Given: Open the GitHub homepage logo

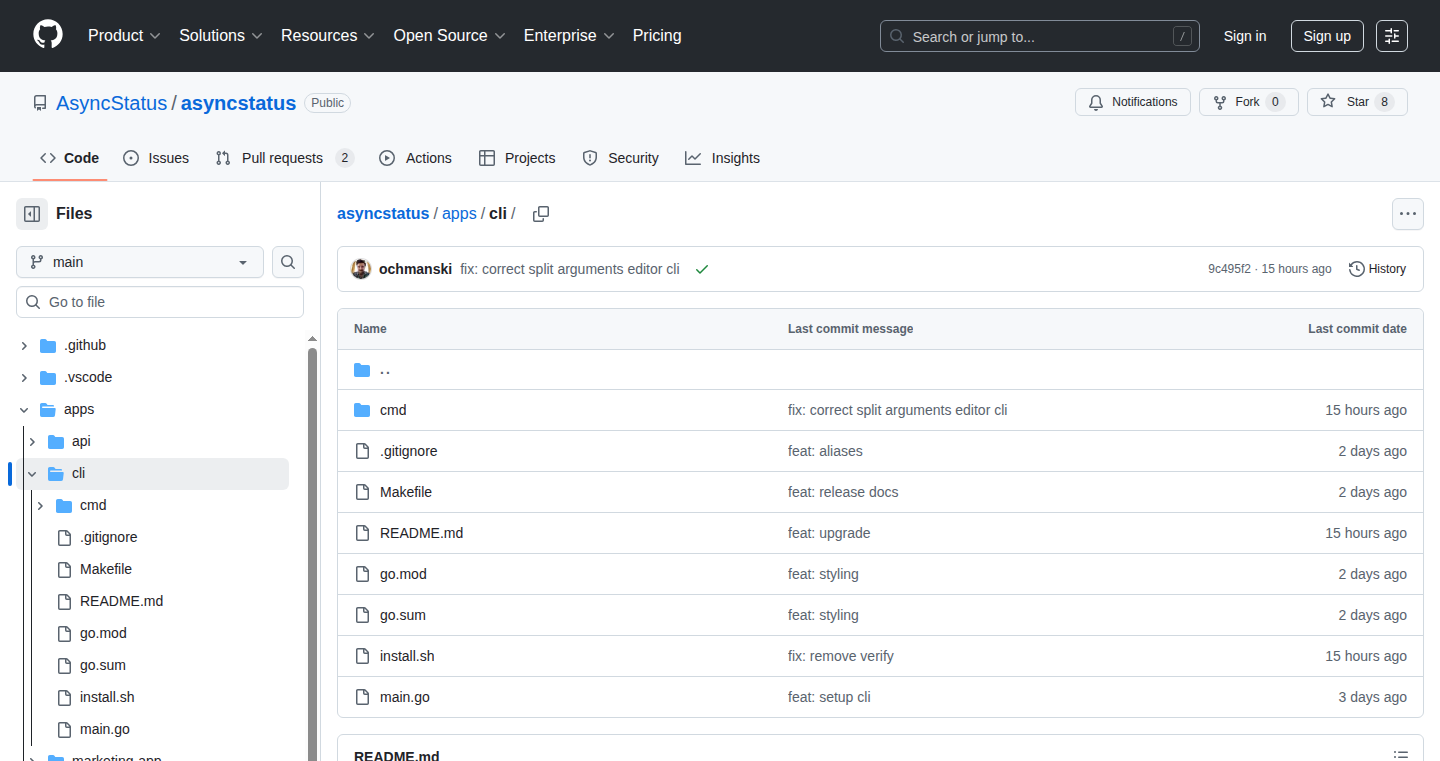Looking at the screenshot, I should click(x=48, y=35).
